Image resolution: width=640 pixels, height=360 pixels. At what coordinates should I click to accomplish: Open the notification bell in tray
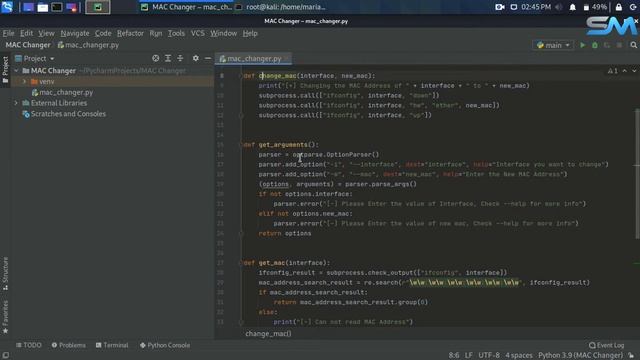(x=573, y=7)
